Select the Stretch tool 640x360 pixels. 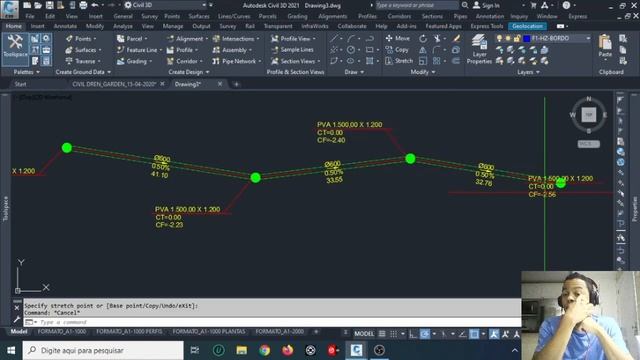399,61
